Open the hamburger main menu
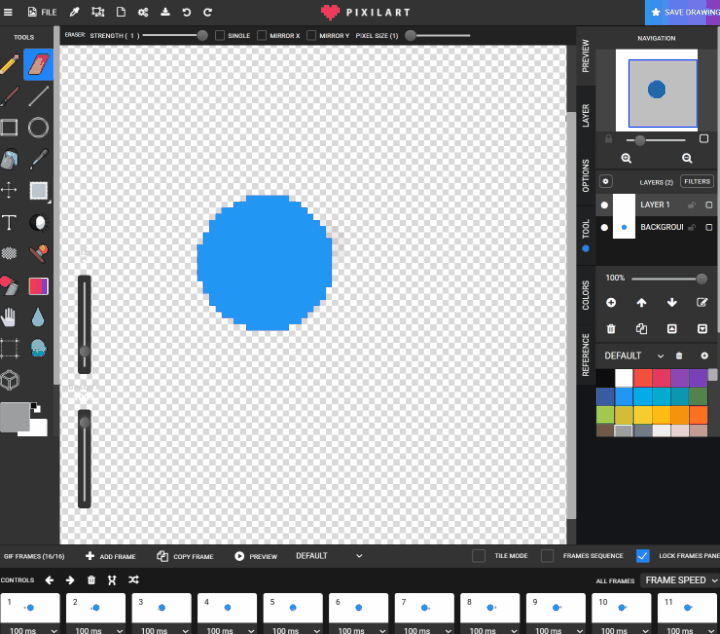 pos(8,12)
